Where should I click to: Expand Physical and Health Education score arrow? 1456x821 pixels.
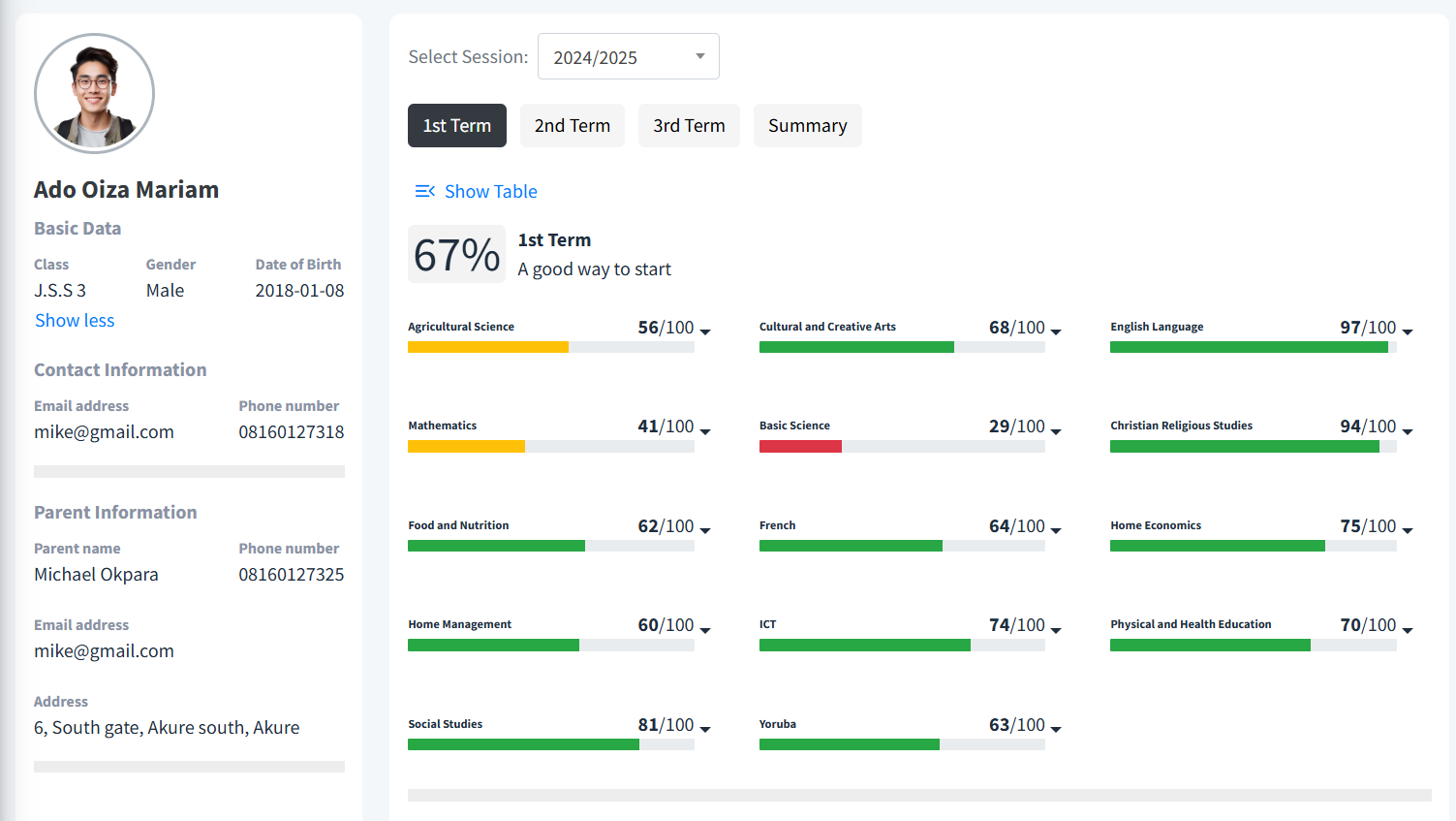(x=1408, y=630)
